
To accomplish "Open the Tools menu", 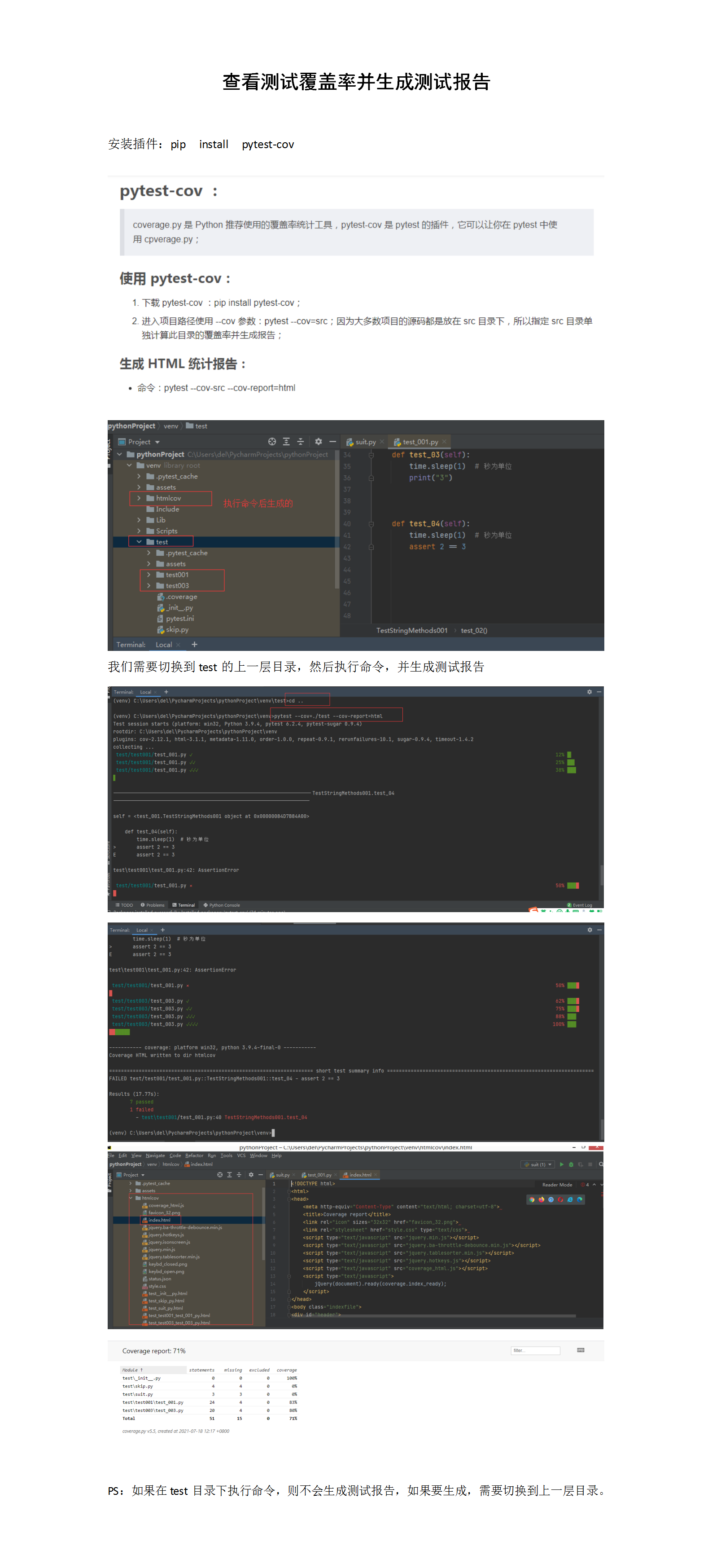I will pyautogui.click(x=227, y=1155).
